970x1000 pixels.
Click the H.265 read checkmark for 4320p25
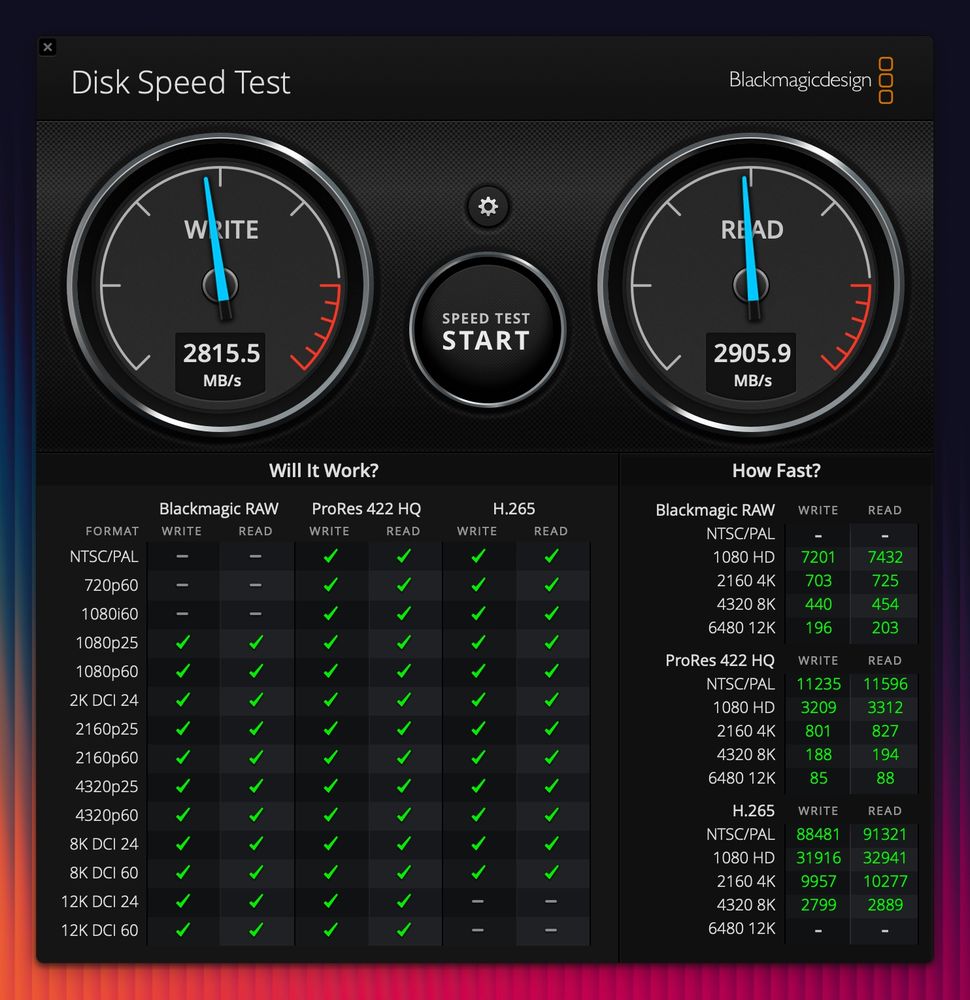tap(552, 786)
